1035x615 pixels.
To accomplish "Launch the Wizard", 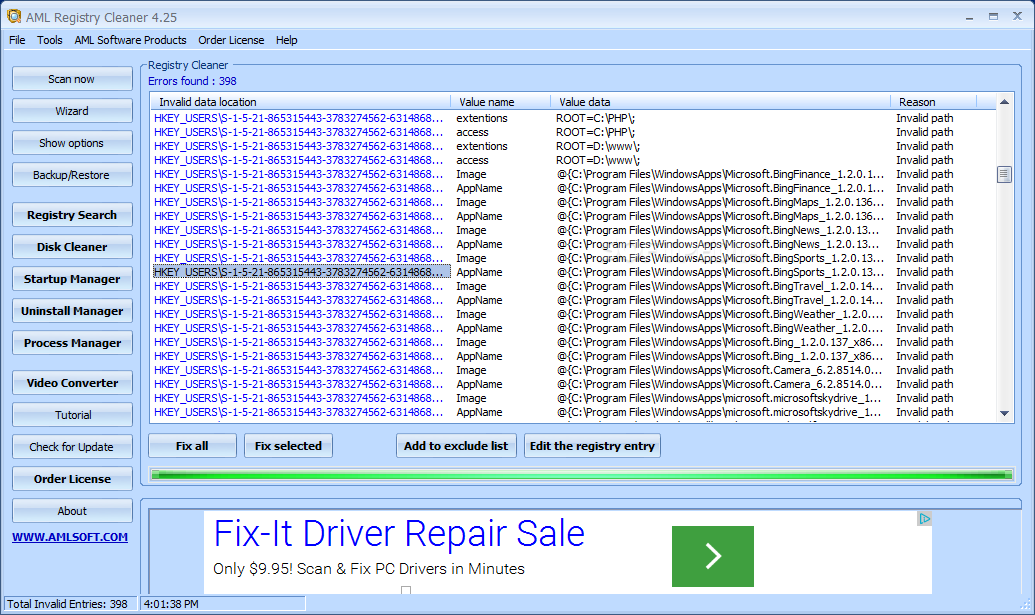I will pyautogui.click(x=72, y=111).
